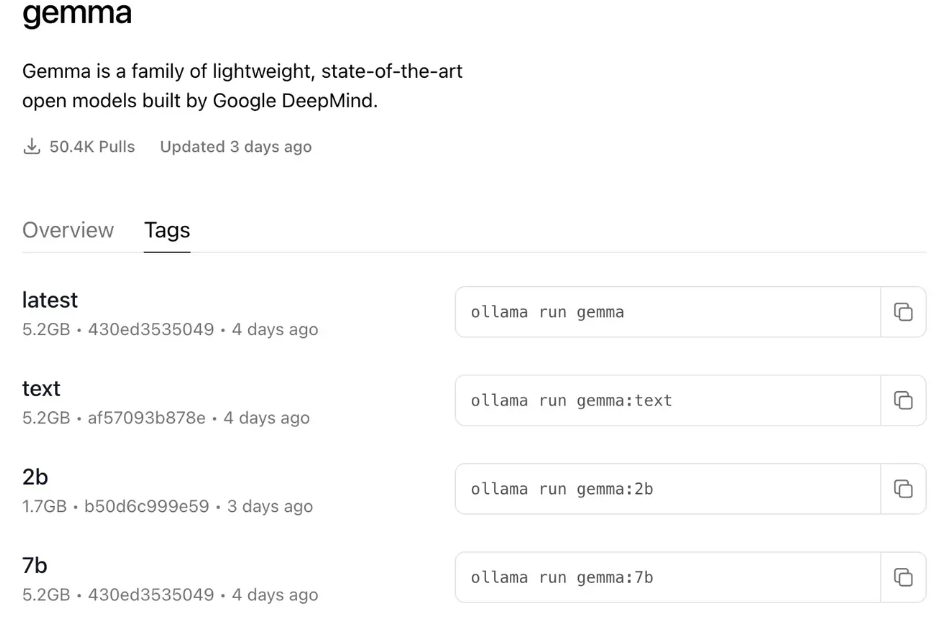
Task: Copy the gemma:2b run command
Action: coord(903,488)
